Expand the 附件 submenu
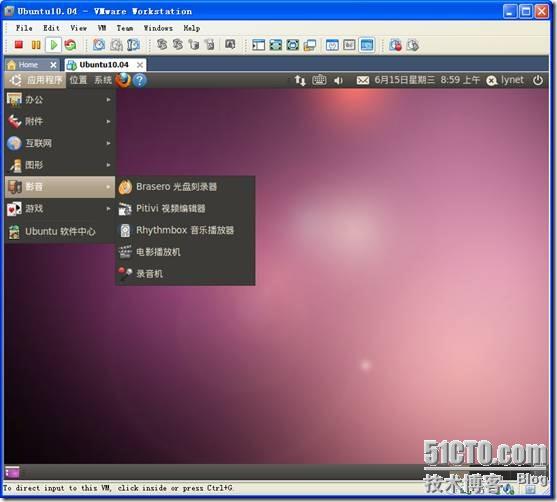The height and width of the screenshot is (502, 557). (60, 122)
